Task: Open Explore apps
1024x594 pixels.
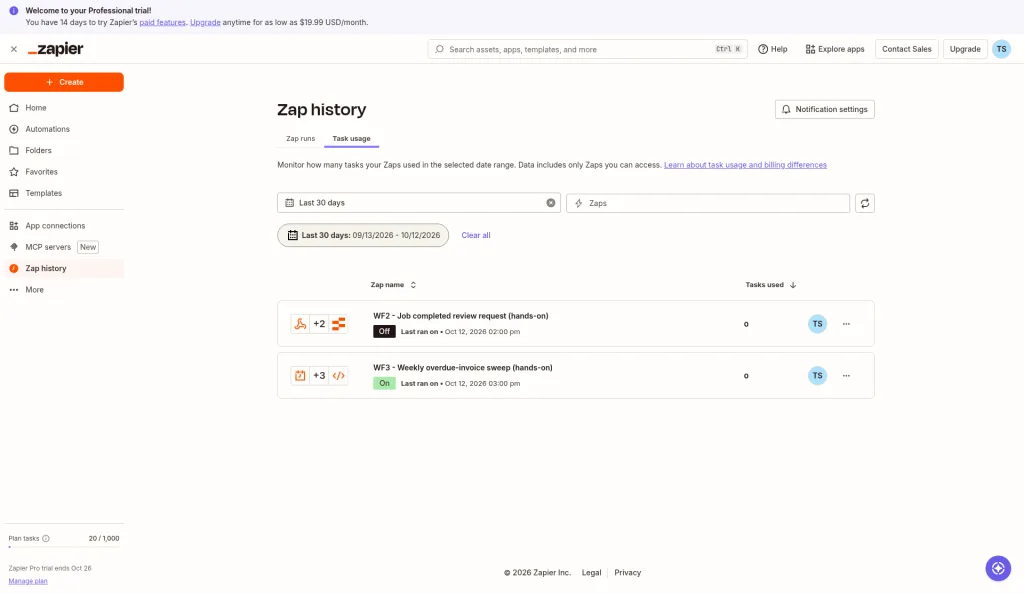Action: 835,49
